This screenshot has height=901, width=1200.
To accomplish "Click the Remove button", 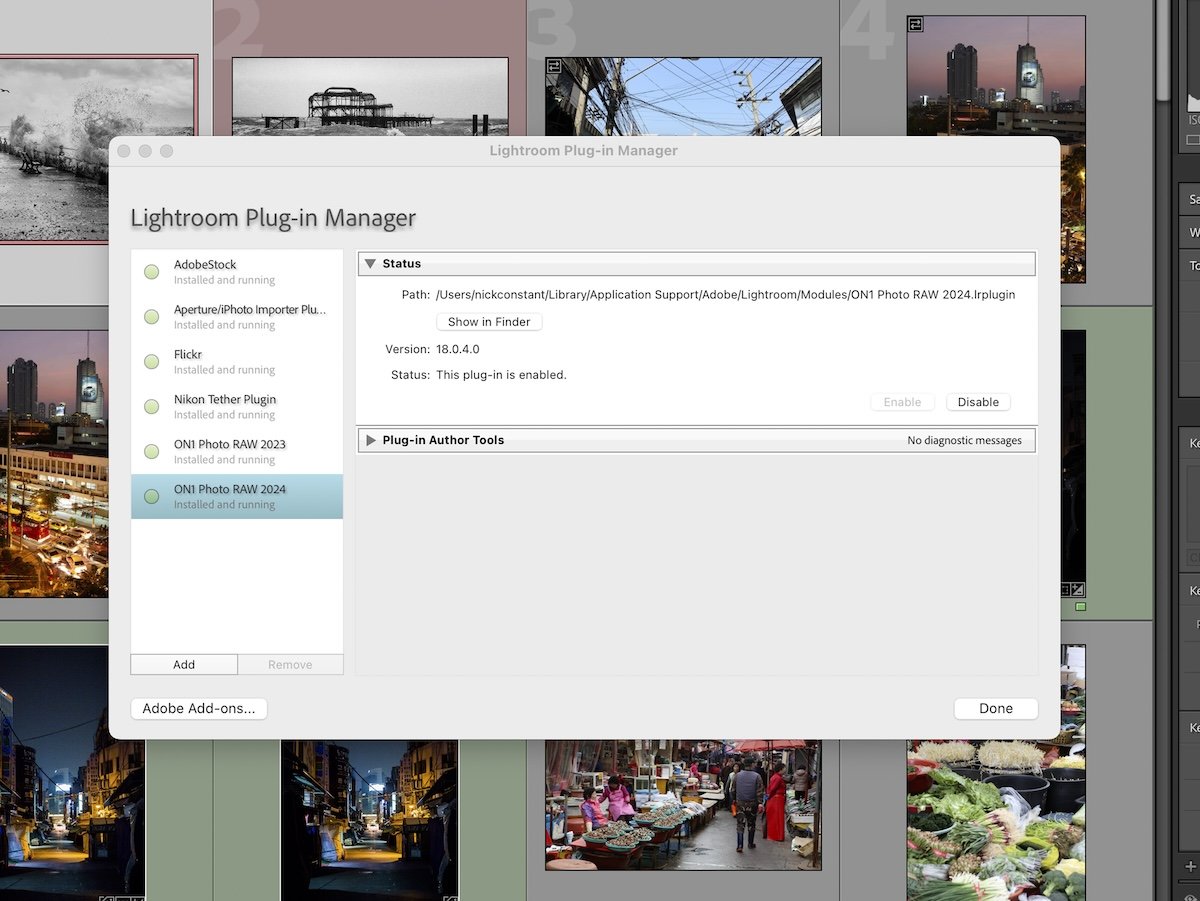I will pyautogui.click(x=289, y=664).
